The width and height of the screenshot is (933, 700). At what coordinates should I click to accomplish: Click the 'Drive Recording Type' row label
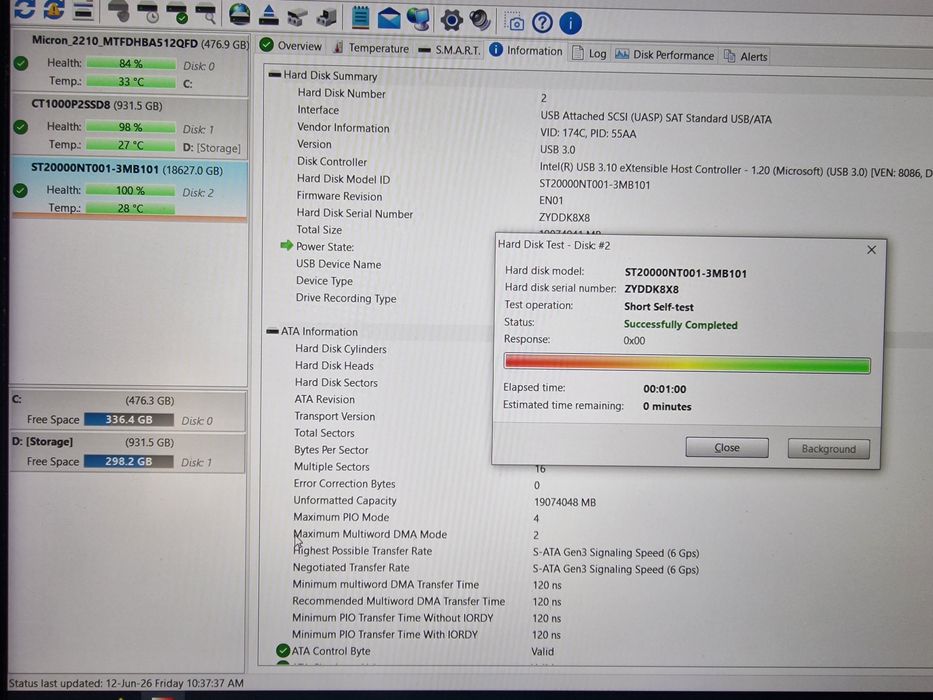point(346,298)
